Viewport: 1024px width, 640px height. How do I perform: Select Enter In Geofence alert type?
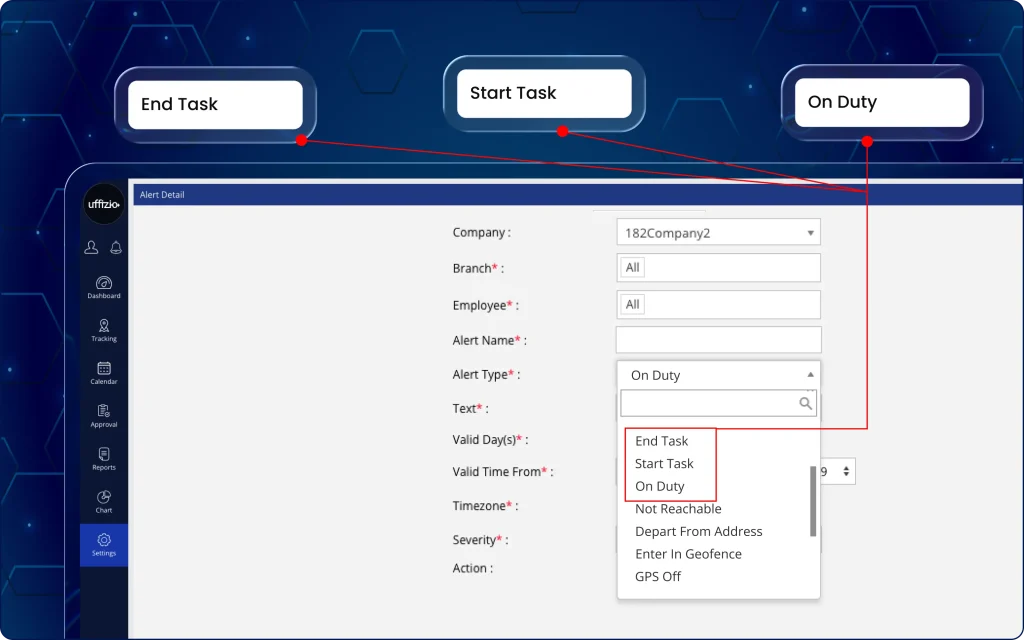pyautogui.click(x=688, y=554)
